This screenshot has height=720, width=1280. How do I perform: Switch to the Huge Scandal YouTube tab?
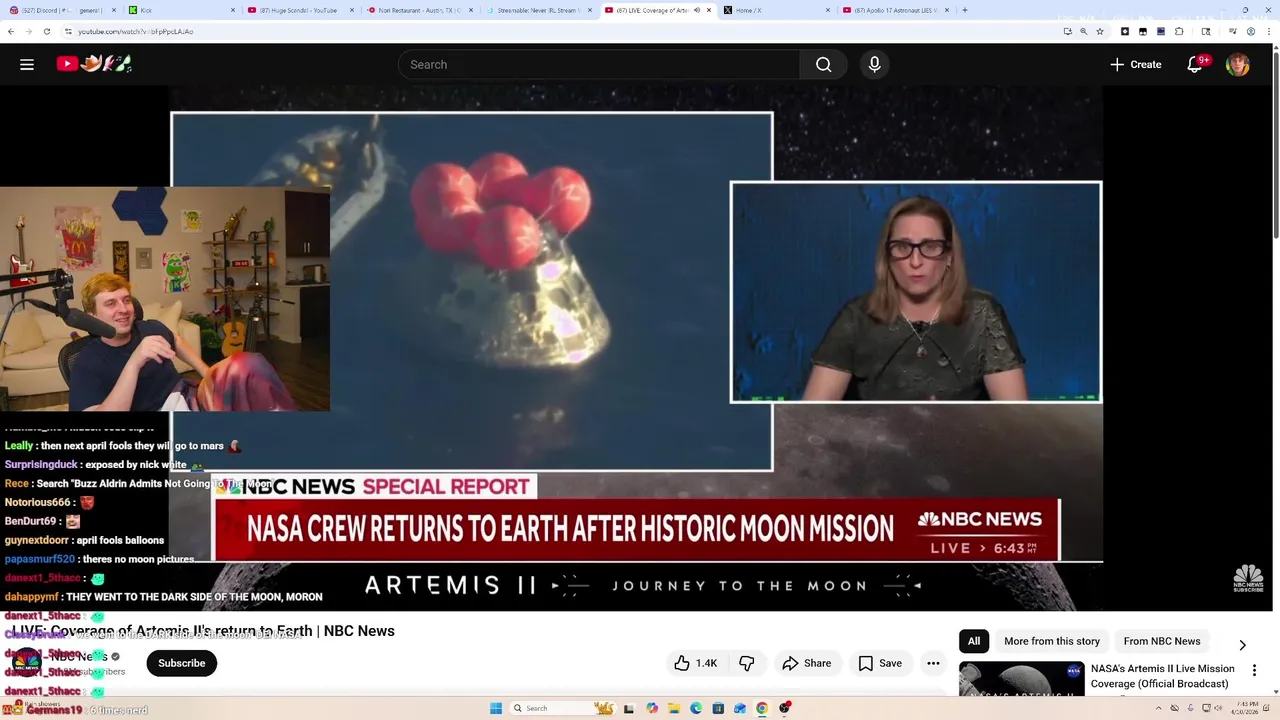(300, 10)
